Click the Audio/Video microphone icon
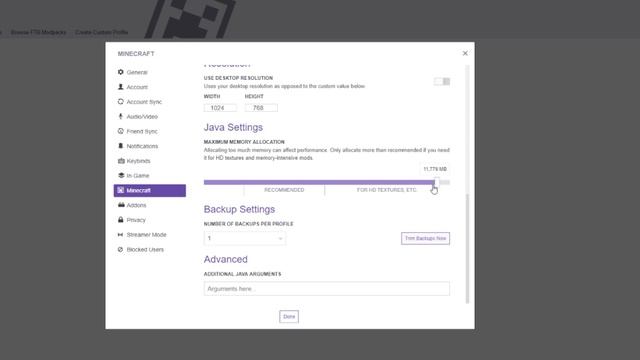640x360 pixels. coord(120,116)
